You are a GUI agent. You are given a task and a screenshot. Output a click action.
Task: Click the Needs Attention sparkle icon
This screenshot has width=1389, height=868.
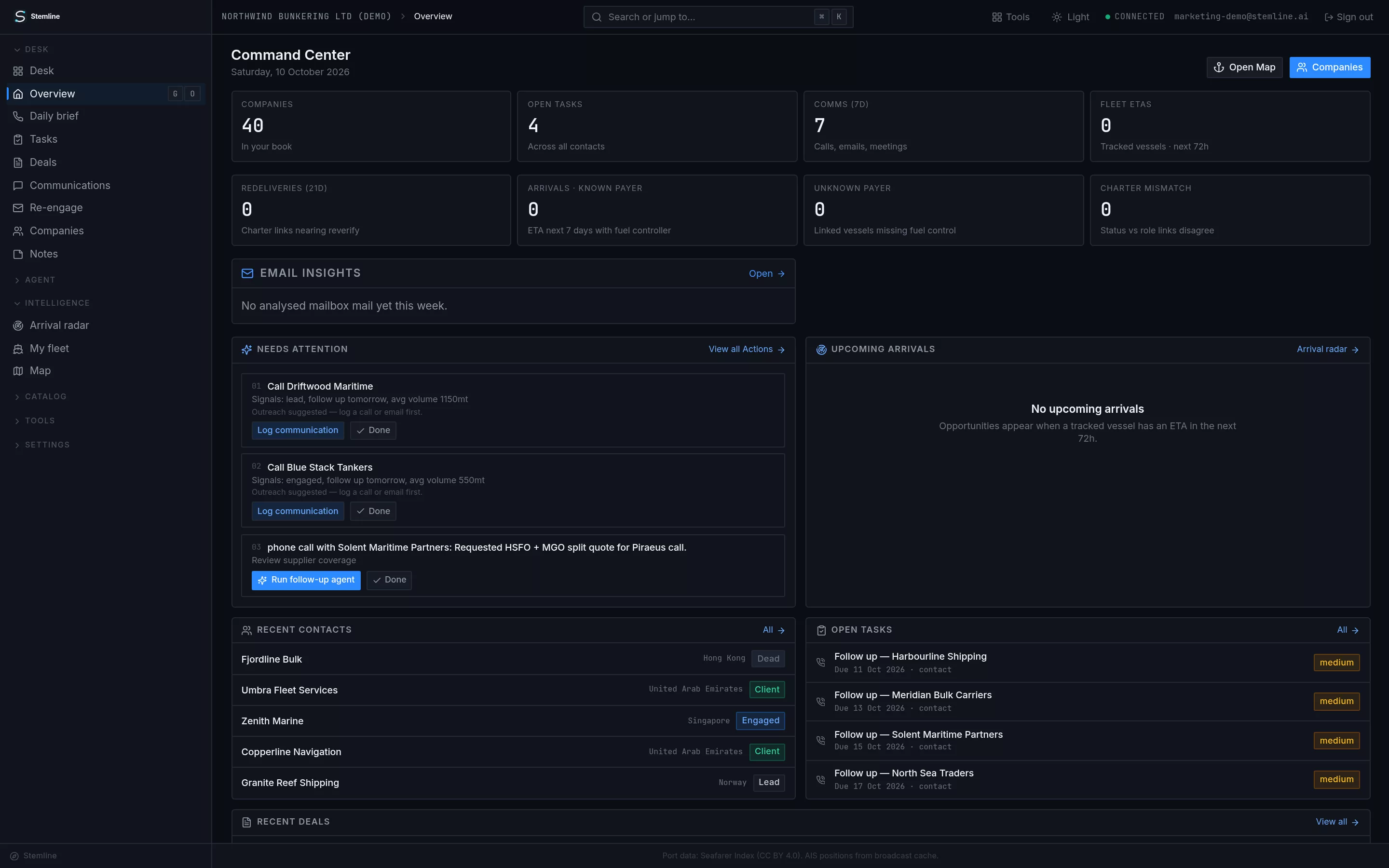click(247, 350)
